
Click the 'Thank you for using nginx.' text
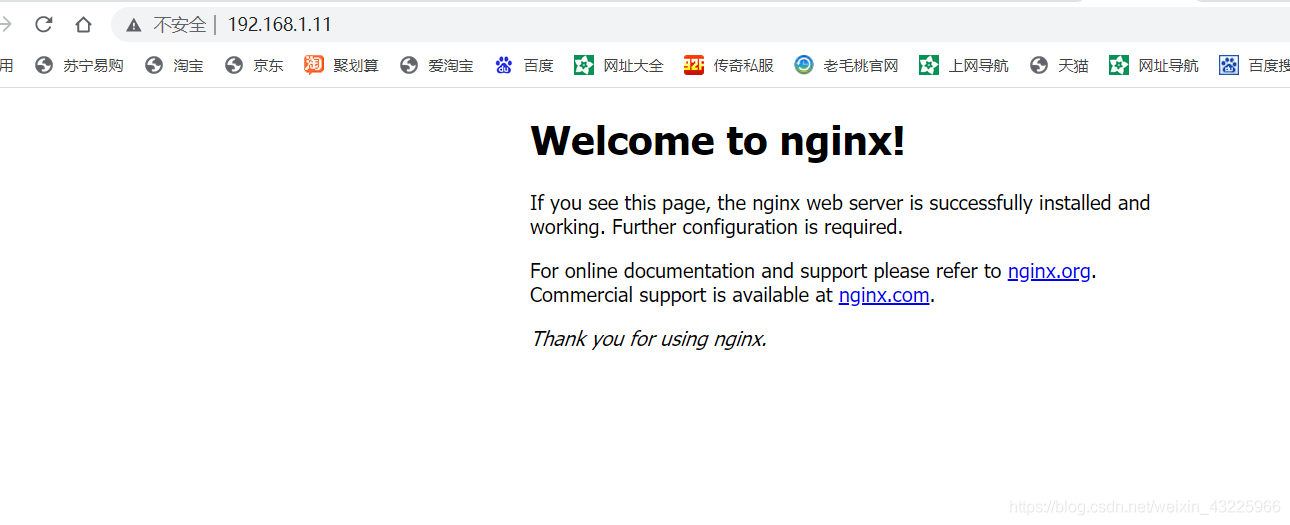648,339
